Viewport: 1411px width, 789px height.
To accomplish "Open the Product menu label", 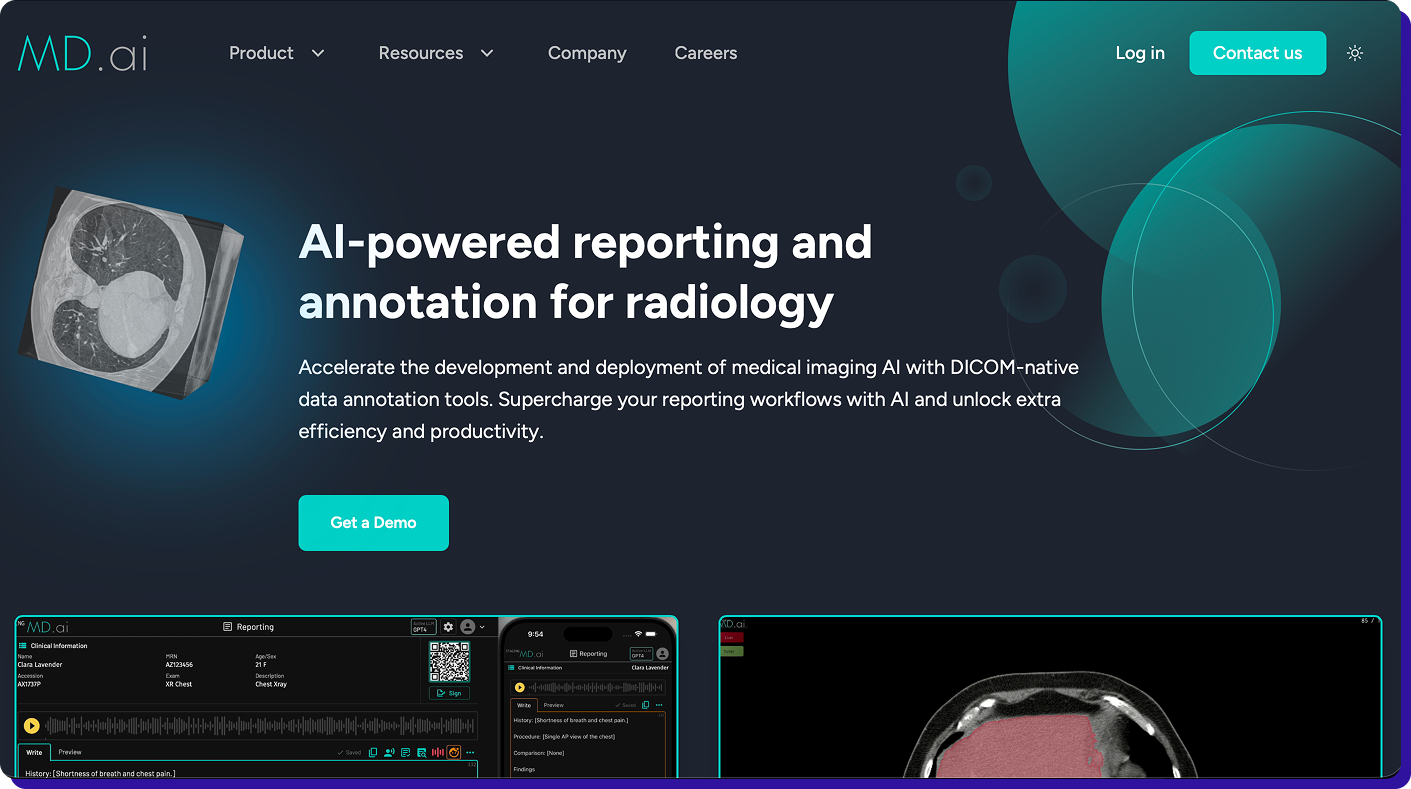I will (261, 53).
